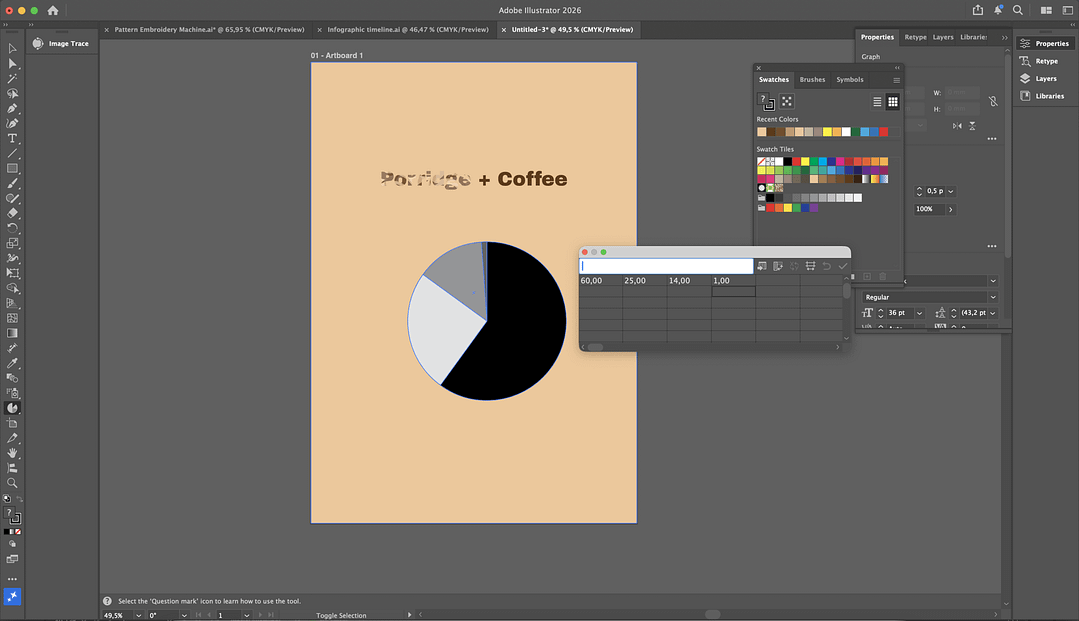This screenshot has width=1079, height=621.
Task: Switch to the Brushes tab
Action: pyautogui.click(x=812, y=80)
